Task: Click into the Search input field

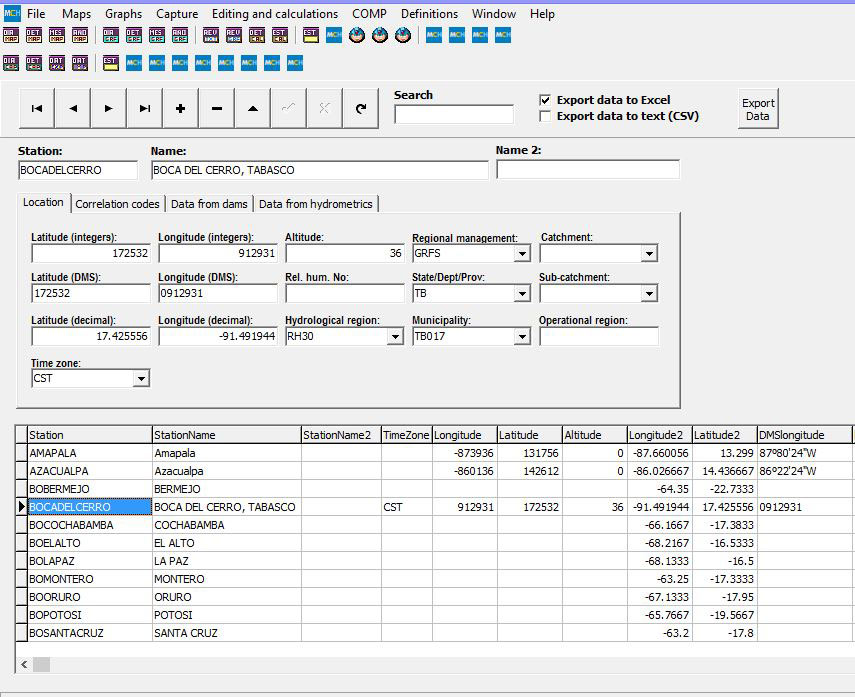Action: pyautogui.click(x=453, y=114)
